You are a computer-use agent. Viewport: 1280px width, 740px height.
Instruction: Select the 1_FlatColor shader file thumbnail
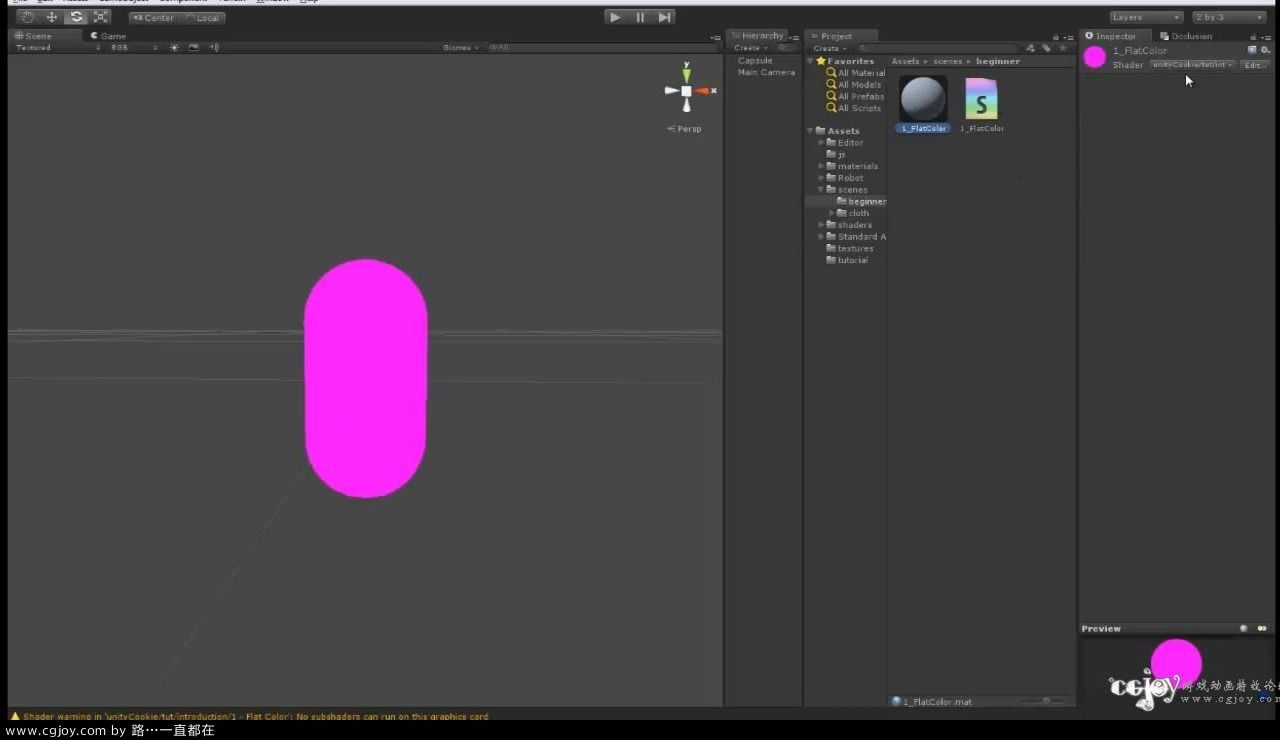click(981, 99)
